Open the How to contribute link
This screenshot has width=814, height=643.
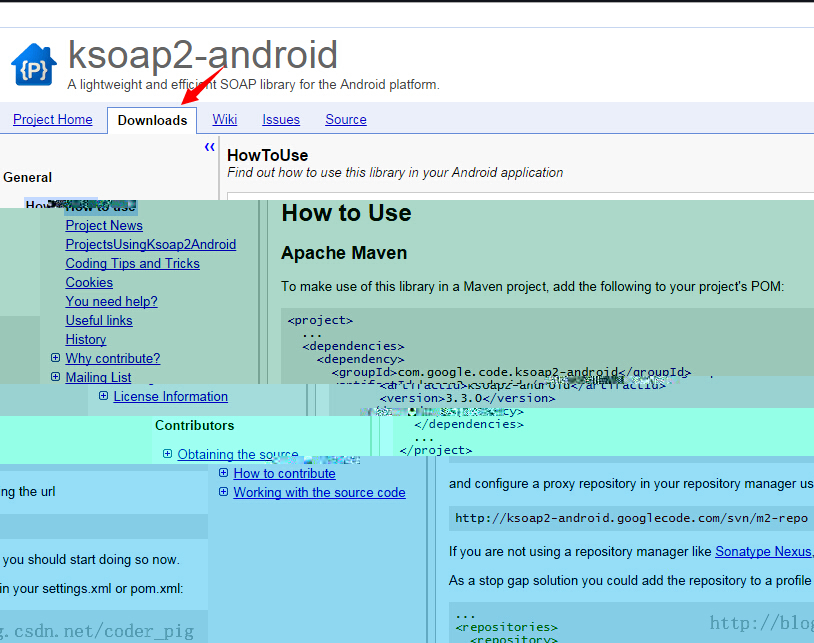tap(284, 473)
